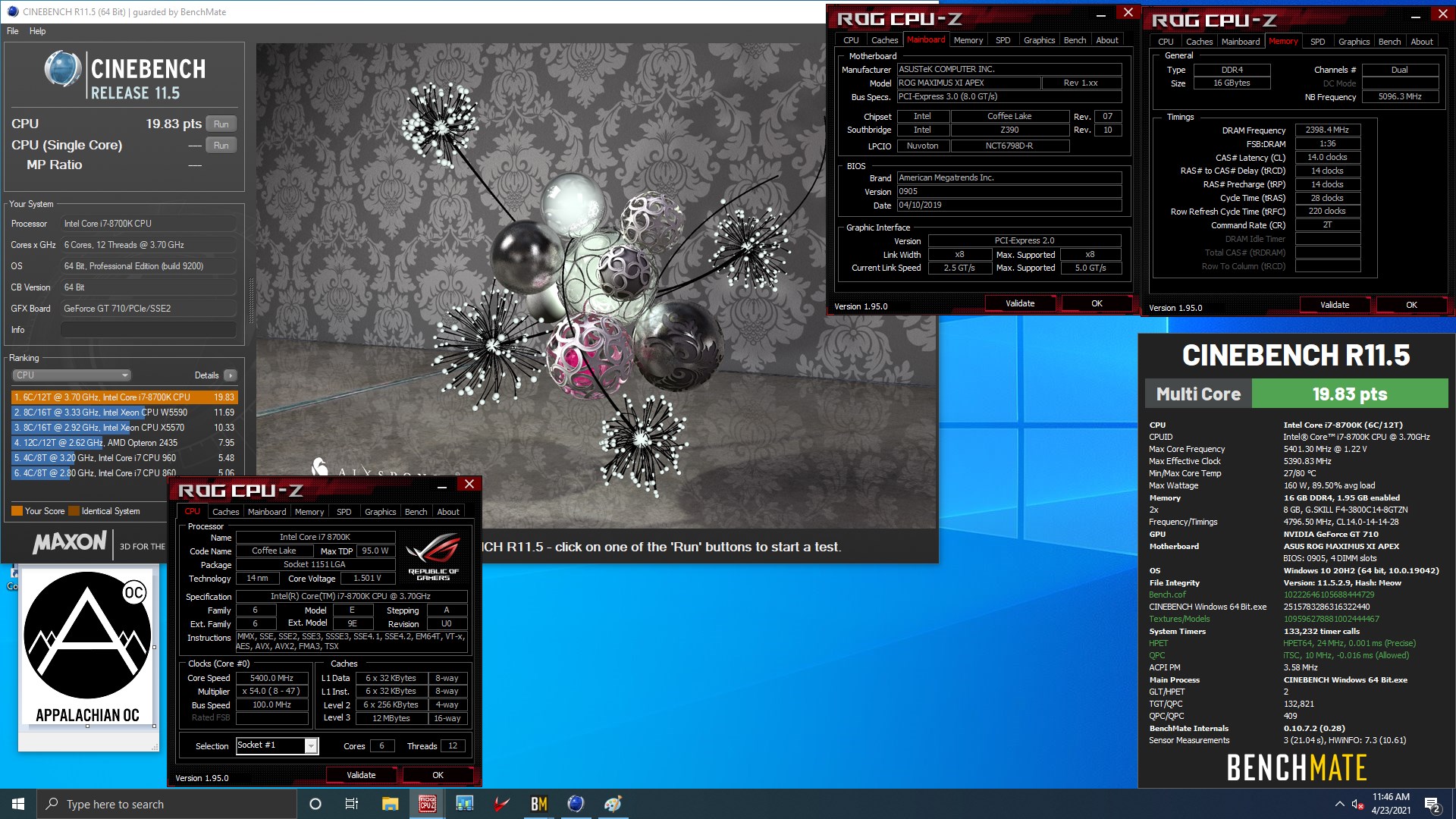Select the Xeon W5590 ranking row
Viewport: 1456px width, 819px height.
pos(124,413)
